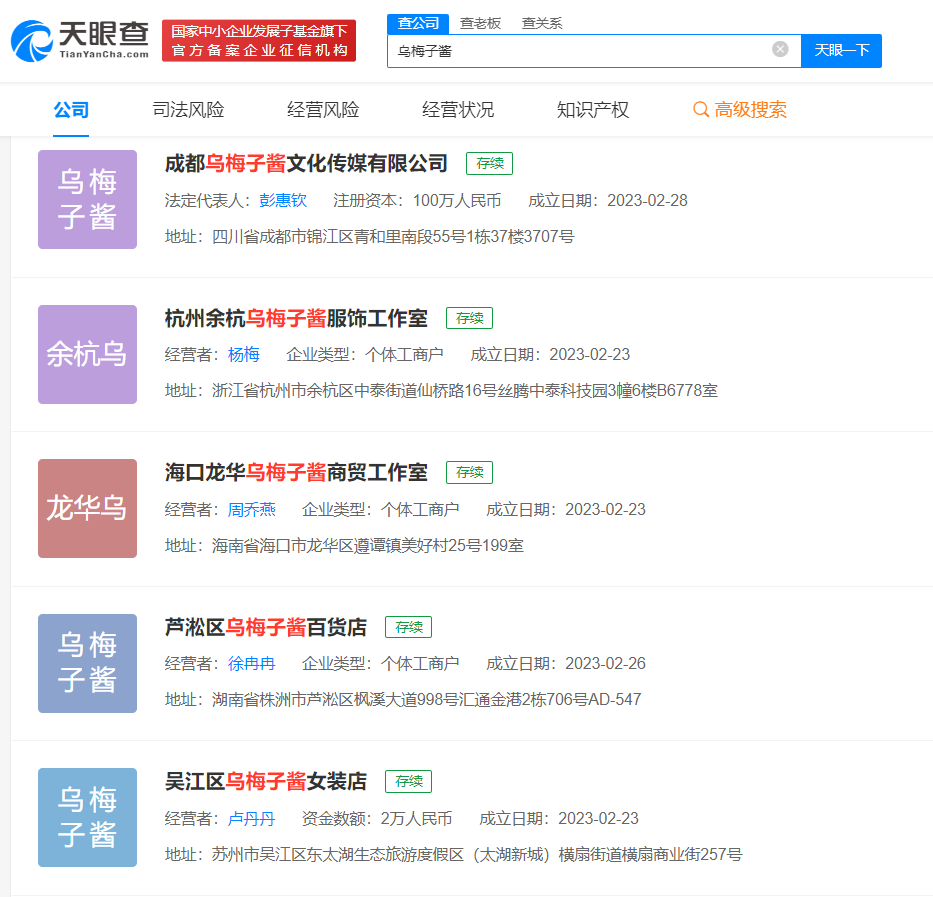The image size is (933, 897).
Task: Click the purple 乌梅子酱 logo for the Chengdu company
Action: (x=87, y=199)
